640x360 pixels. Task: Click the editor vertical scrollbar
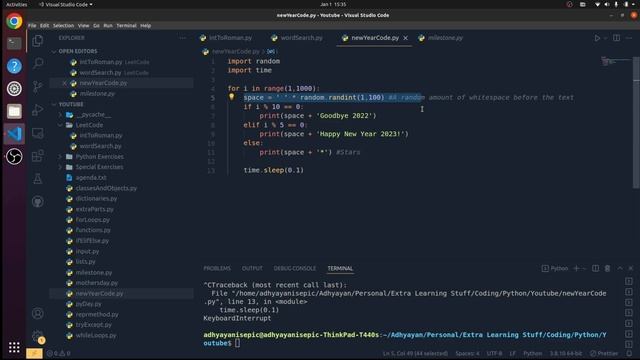coord(636,122)
